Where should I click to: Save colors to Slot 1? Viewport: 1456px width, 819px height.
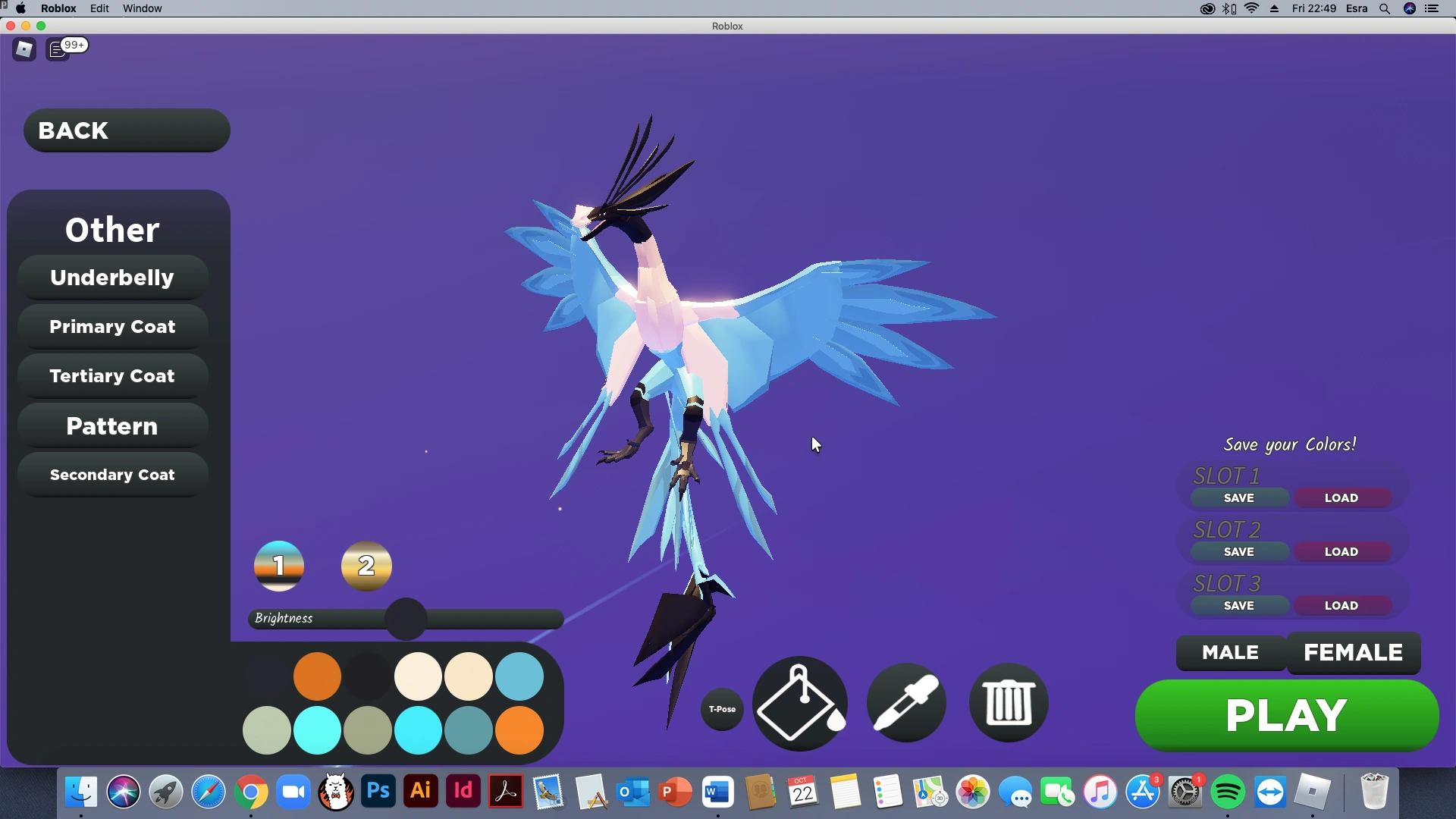click(1239, 497)
